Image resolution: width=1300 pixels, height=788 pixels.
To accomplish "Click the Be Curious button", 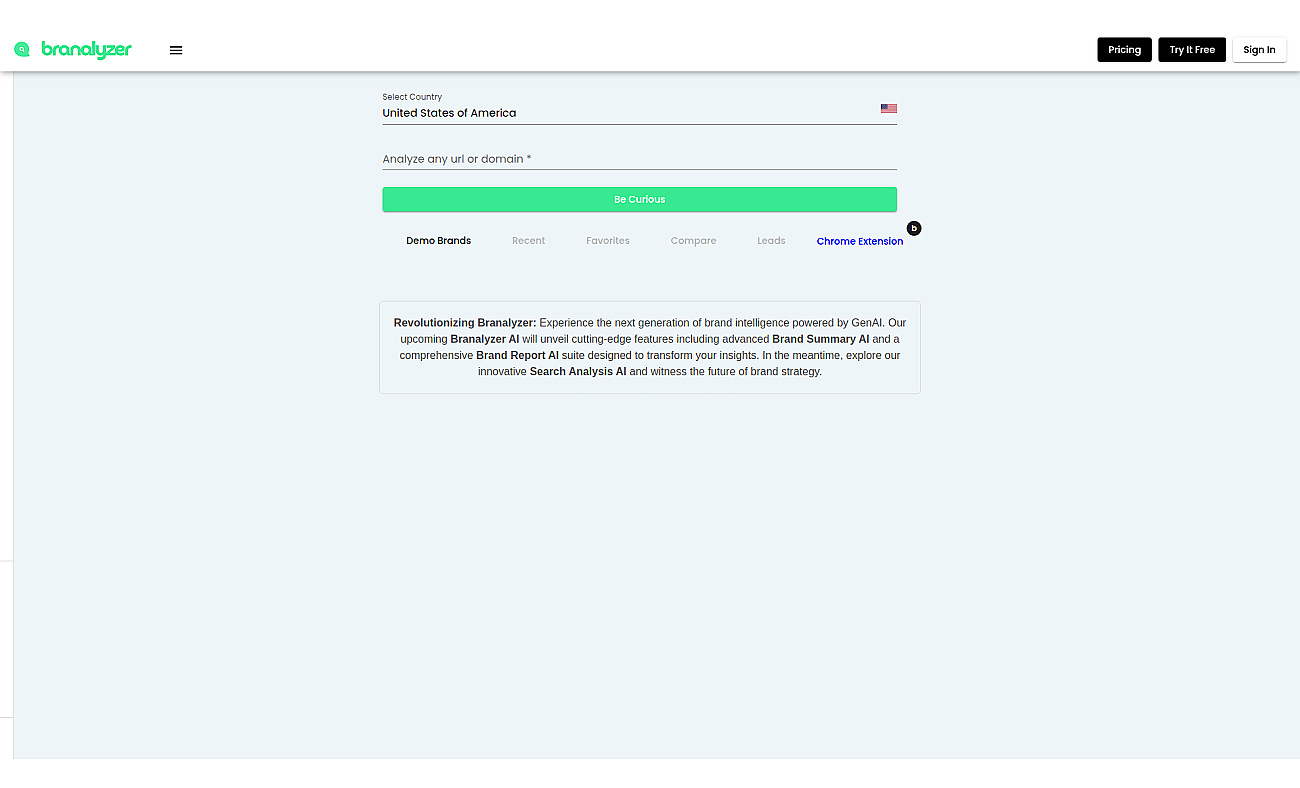I will 639,199.
